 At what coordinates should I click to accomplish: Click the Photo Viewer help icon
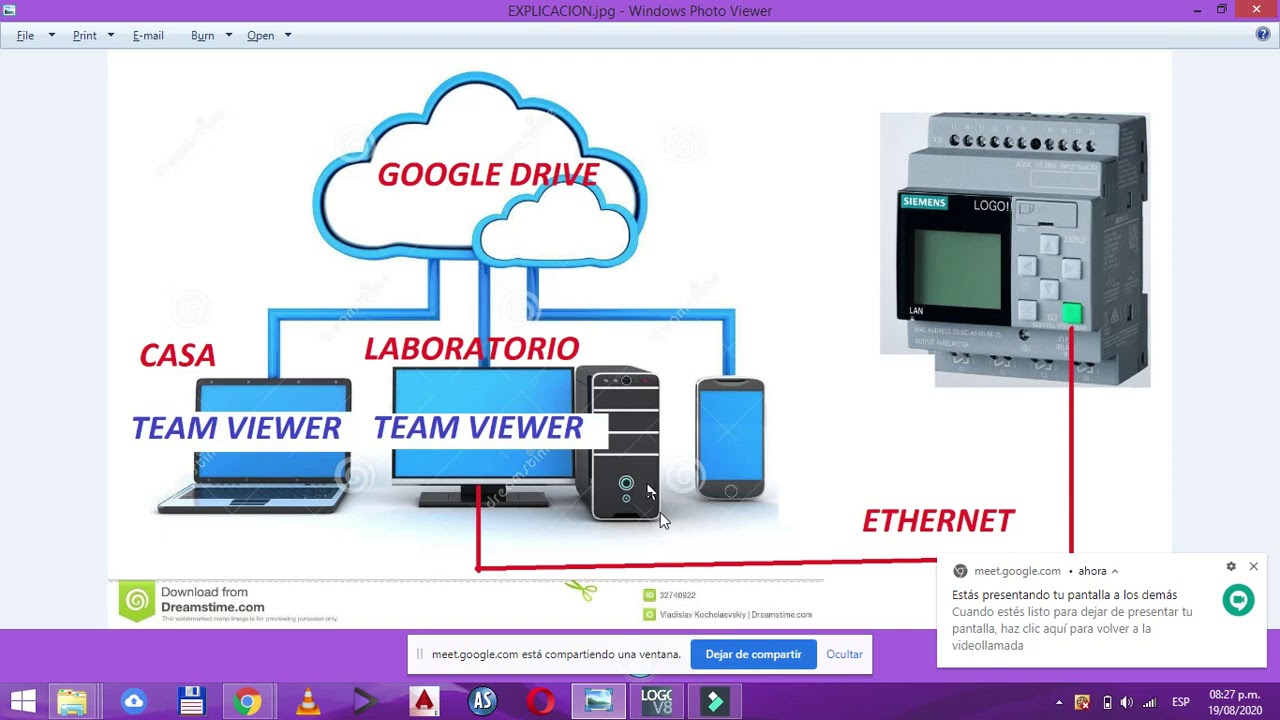point(1263,34)
